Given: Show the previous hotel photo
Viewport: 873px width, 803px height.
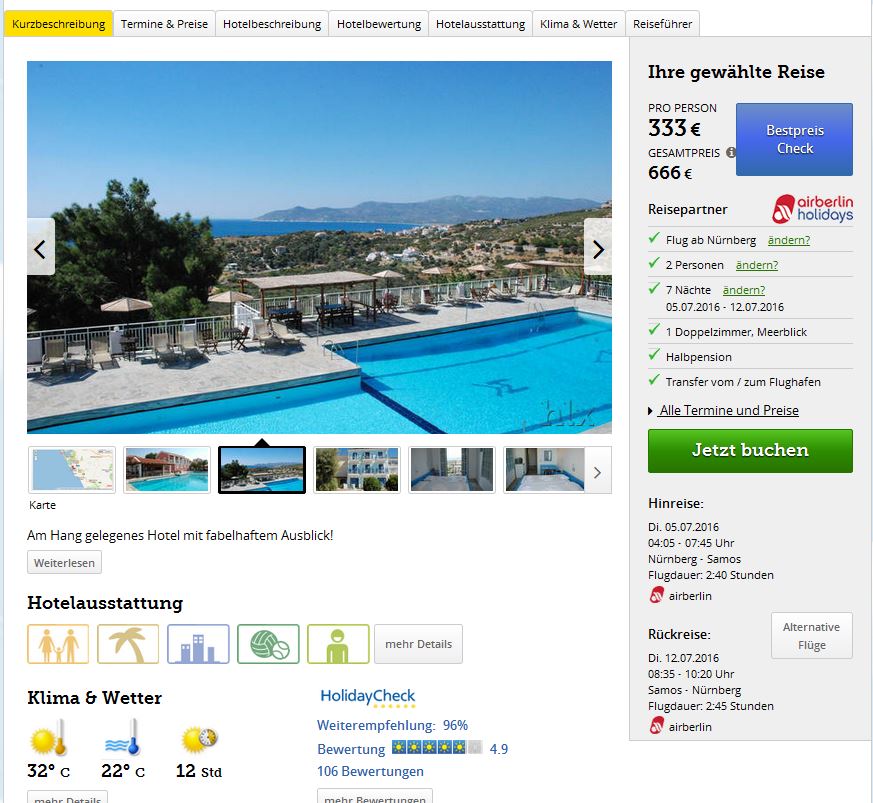Looking at the screenshot, I should [41, 249].
